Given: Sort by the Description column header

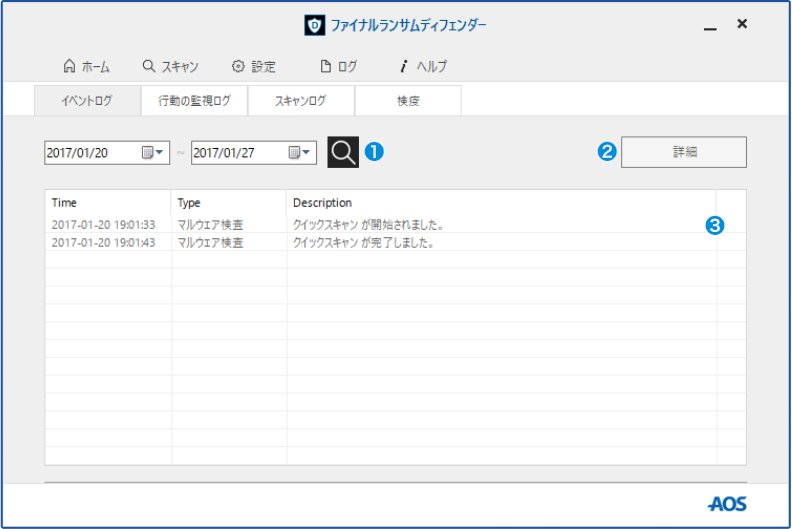Looking at the screenshot, I should point(501,203).
